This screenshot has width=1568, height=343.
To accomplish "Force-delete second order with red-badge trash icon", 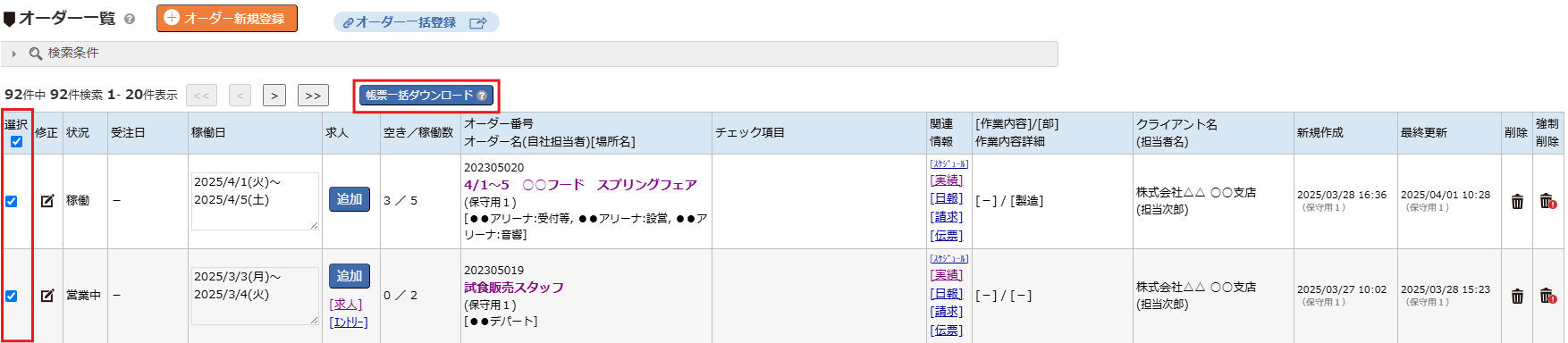I will (x=1547, y=296).
